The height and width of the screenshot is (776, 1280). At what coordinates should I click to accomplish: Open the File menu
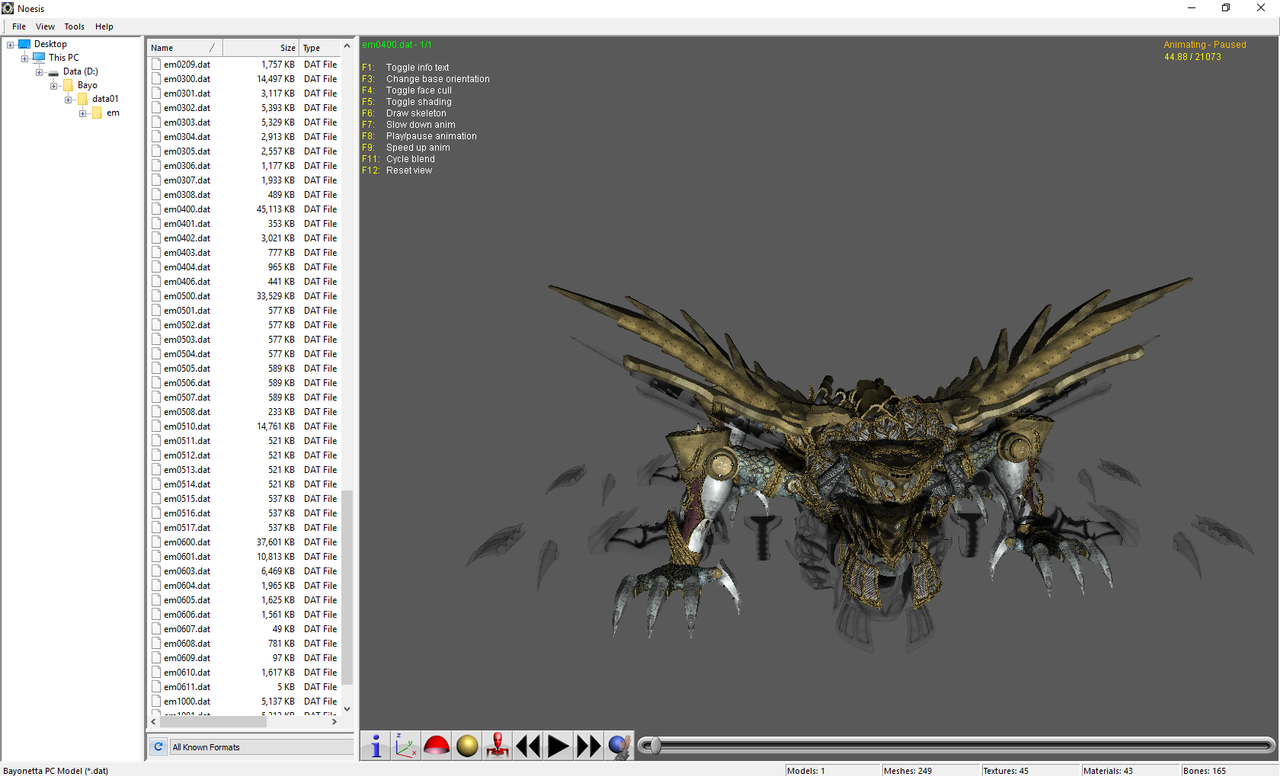19,26
